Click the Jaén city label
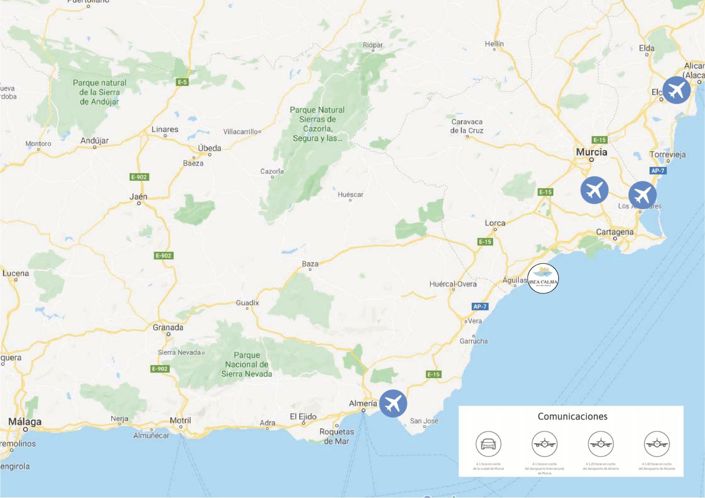 click(x=138, y=196)
